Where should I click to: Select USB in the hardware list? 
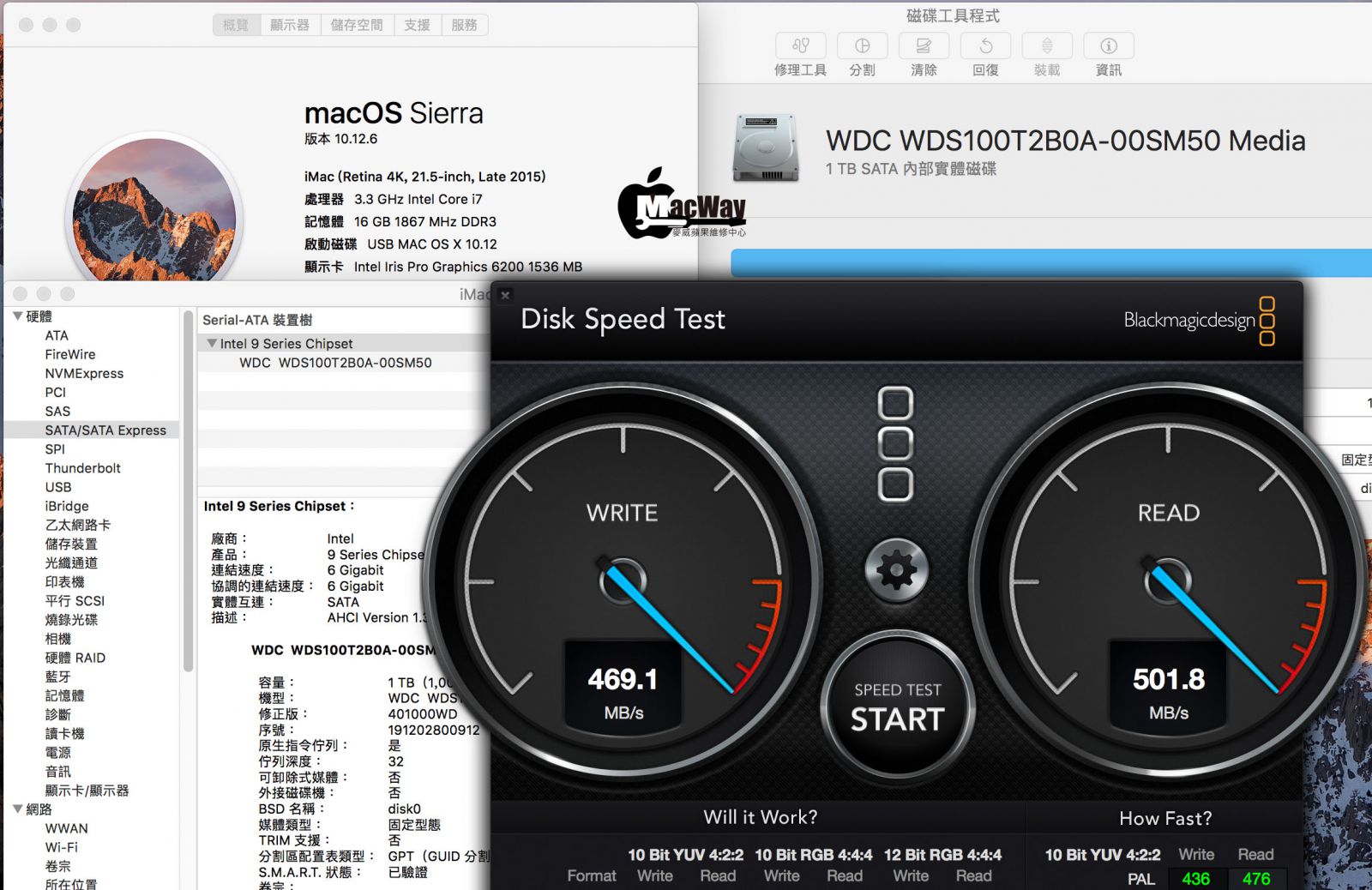coord(58,486)
